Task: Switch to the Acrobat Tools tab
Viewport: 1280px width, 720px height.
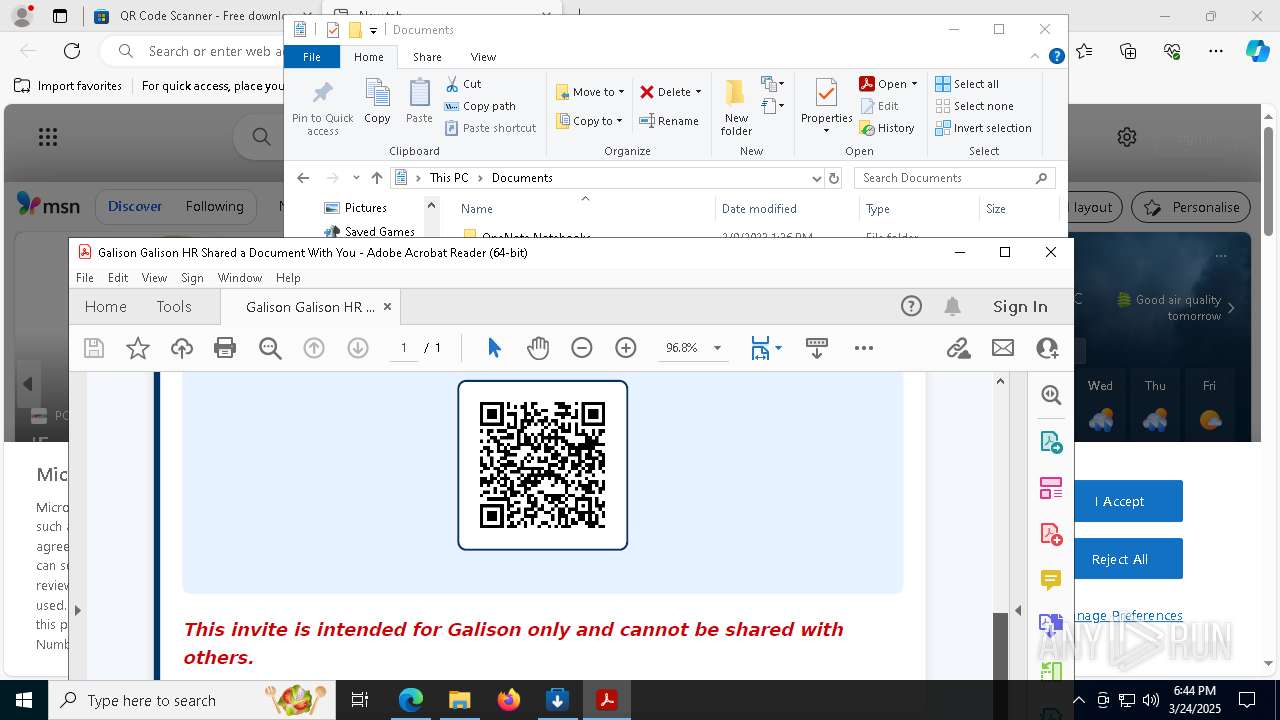Action: [x=174, y=307]
